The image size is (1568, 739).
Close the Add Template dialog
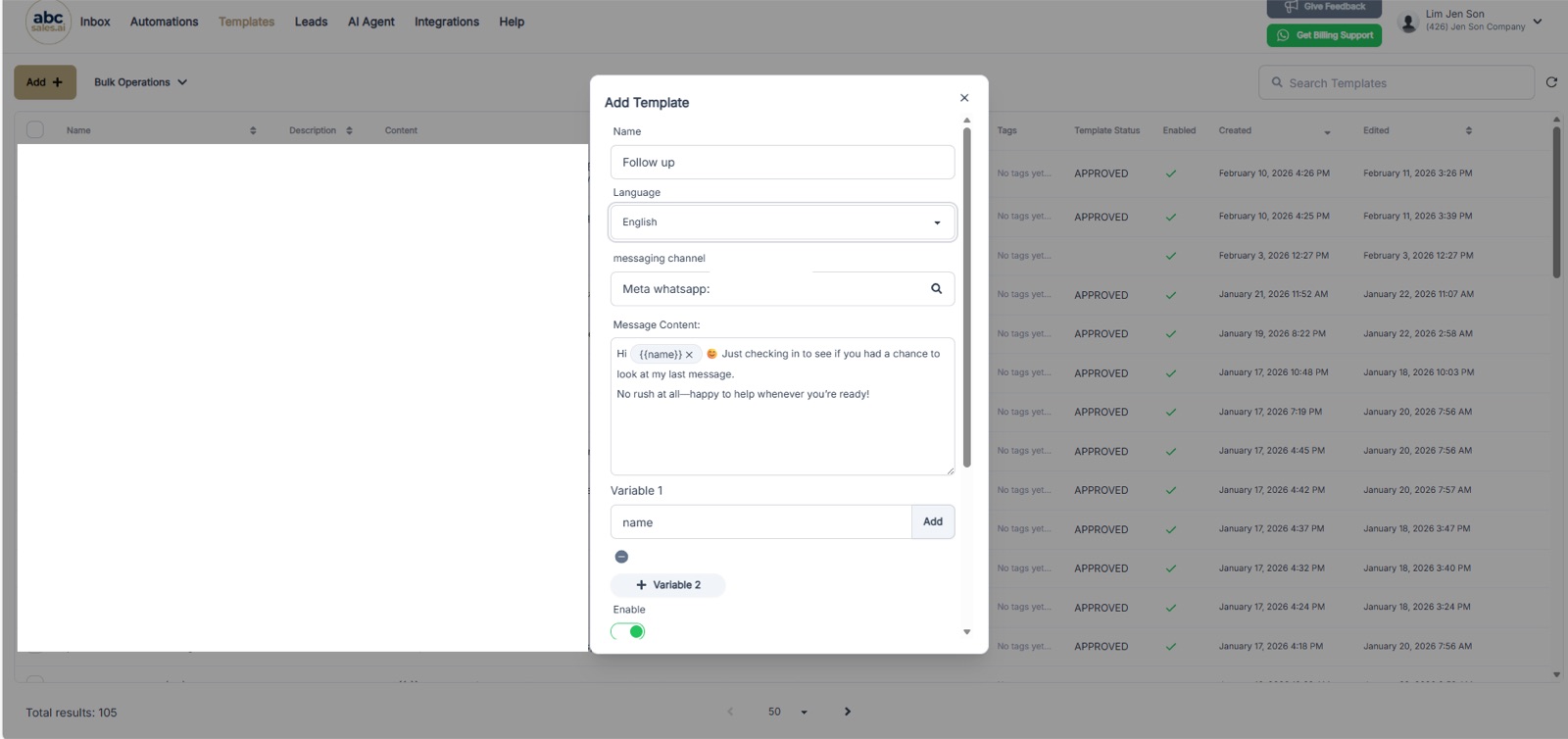(x=964, y=98)
